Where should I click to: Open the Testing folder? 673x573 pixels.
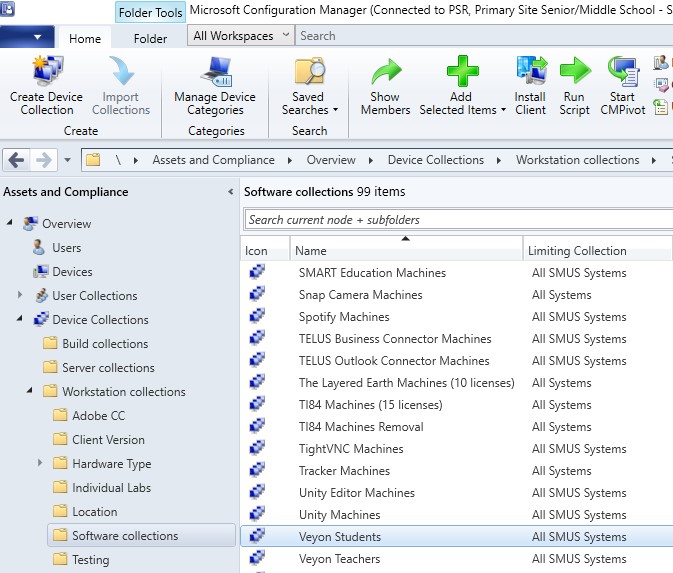point(91,560)
